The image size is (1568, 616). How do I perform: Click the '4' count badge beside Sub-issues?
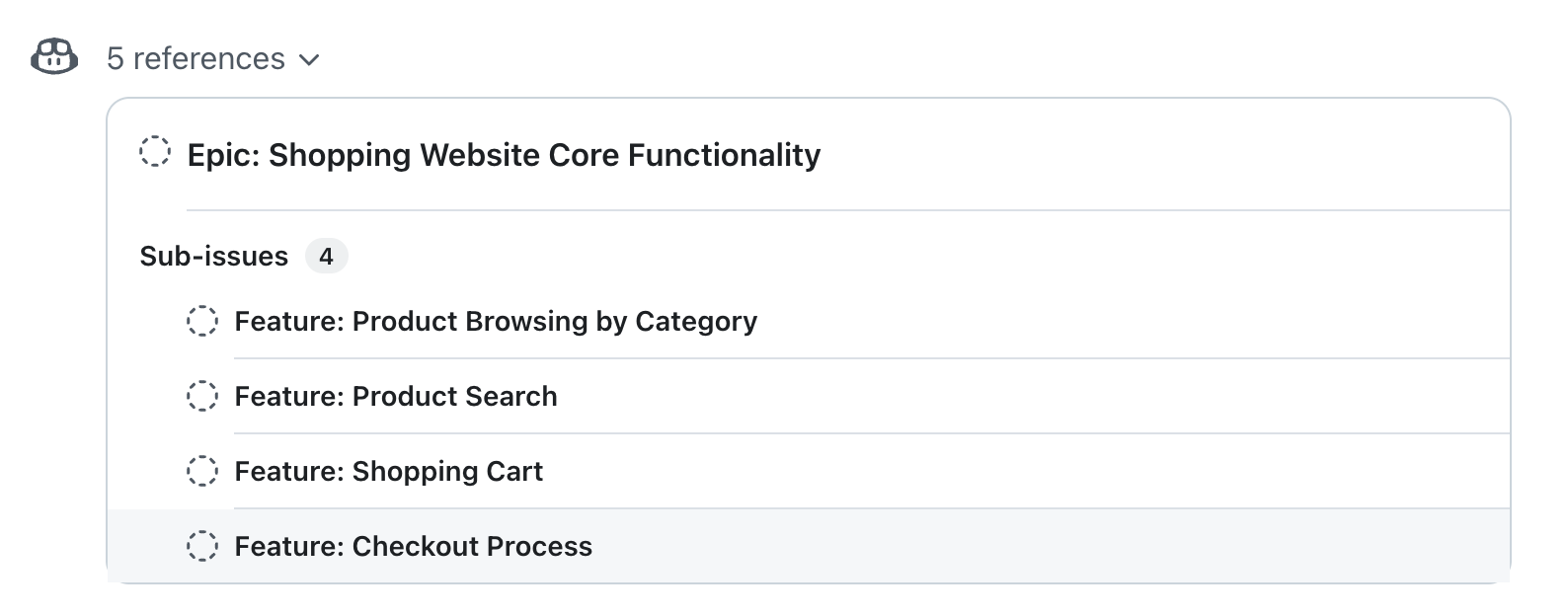pos(326,256)
